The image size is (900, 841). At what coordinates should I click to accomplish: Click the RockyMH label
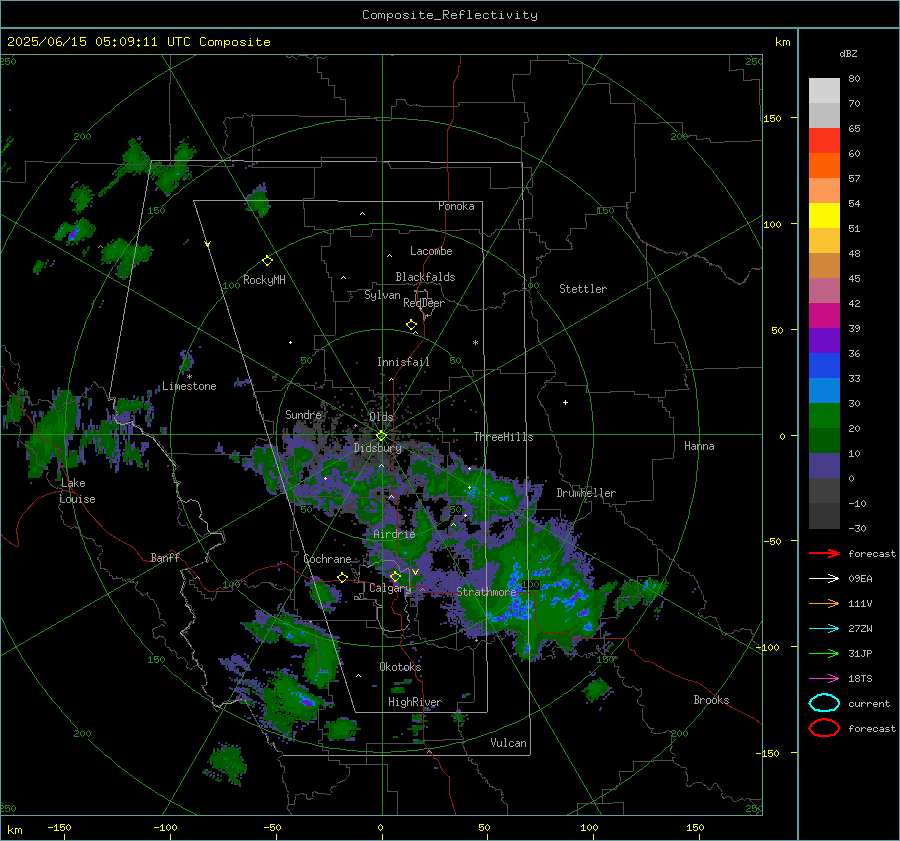pyautogui.click(x=264, y=280)
